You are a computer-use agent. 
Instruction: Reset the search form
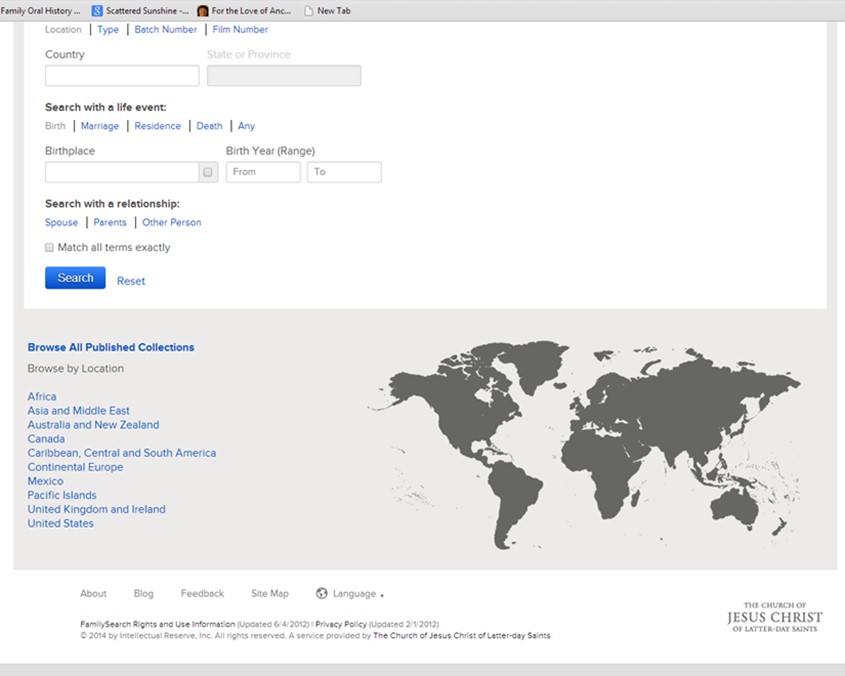coord(131,281)
